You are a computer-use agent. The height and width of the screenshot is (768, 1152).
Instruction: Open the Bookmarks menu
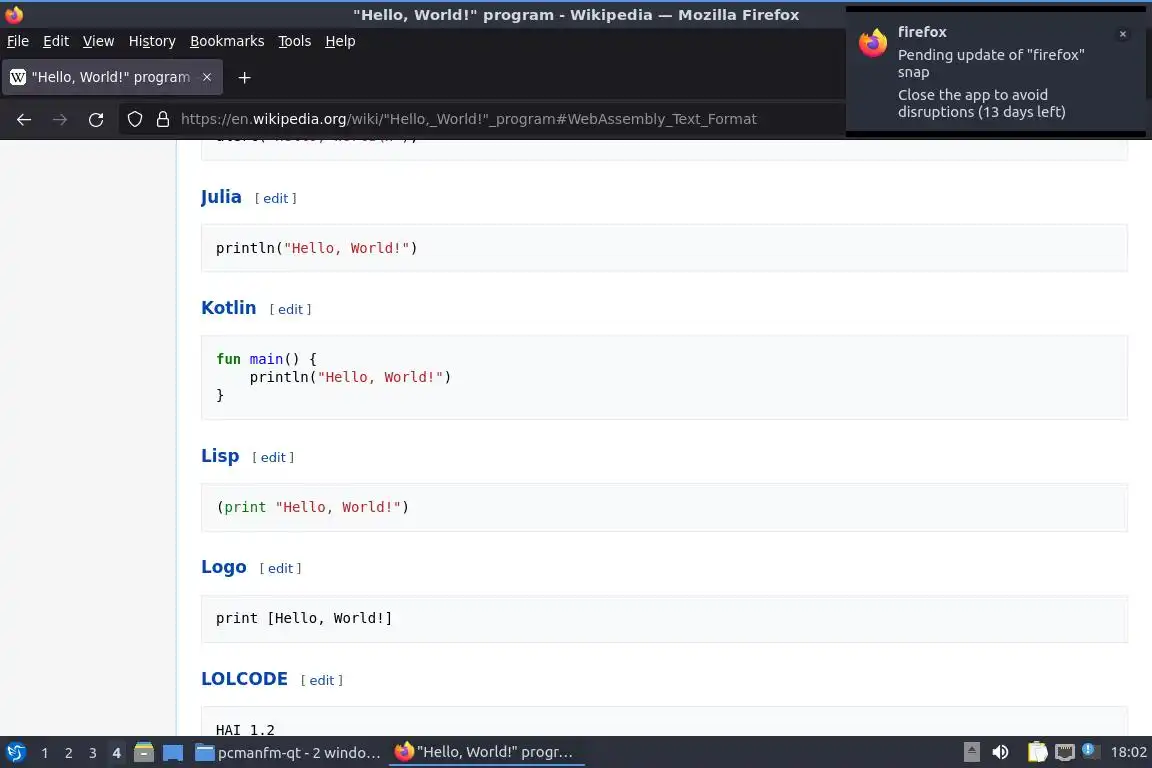tap(227, 41)
